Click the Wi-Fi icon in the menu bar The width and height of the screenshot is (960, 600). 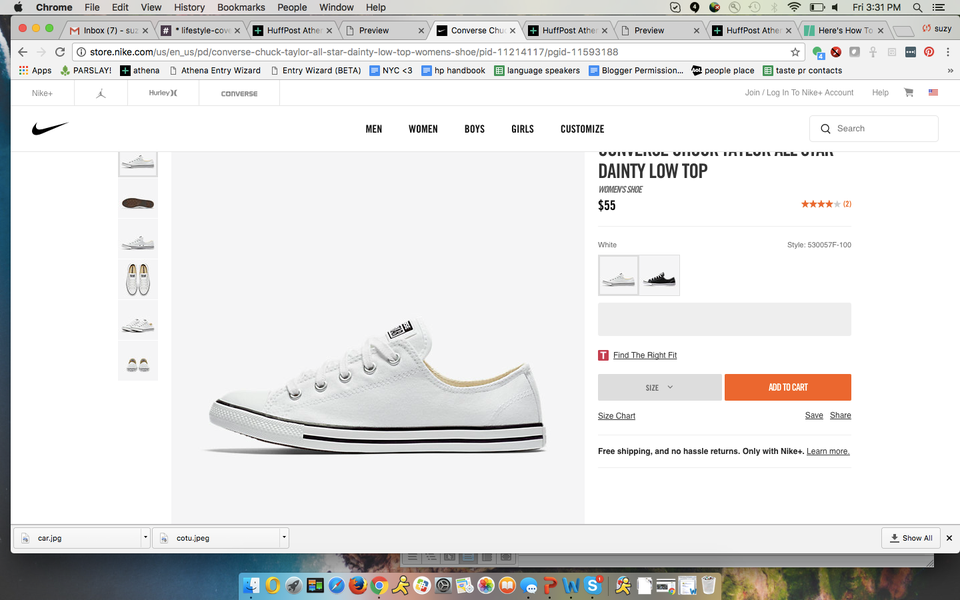click(794, 7)
